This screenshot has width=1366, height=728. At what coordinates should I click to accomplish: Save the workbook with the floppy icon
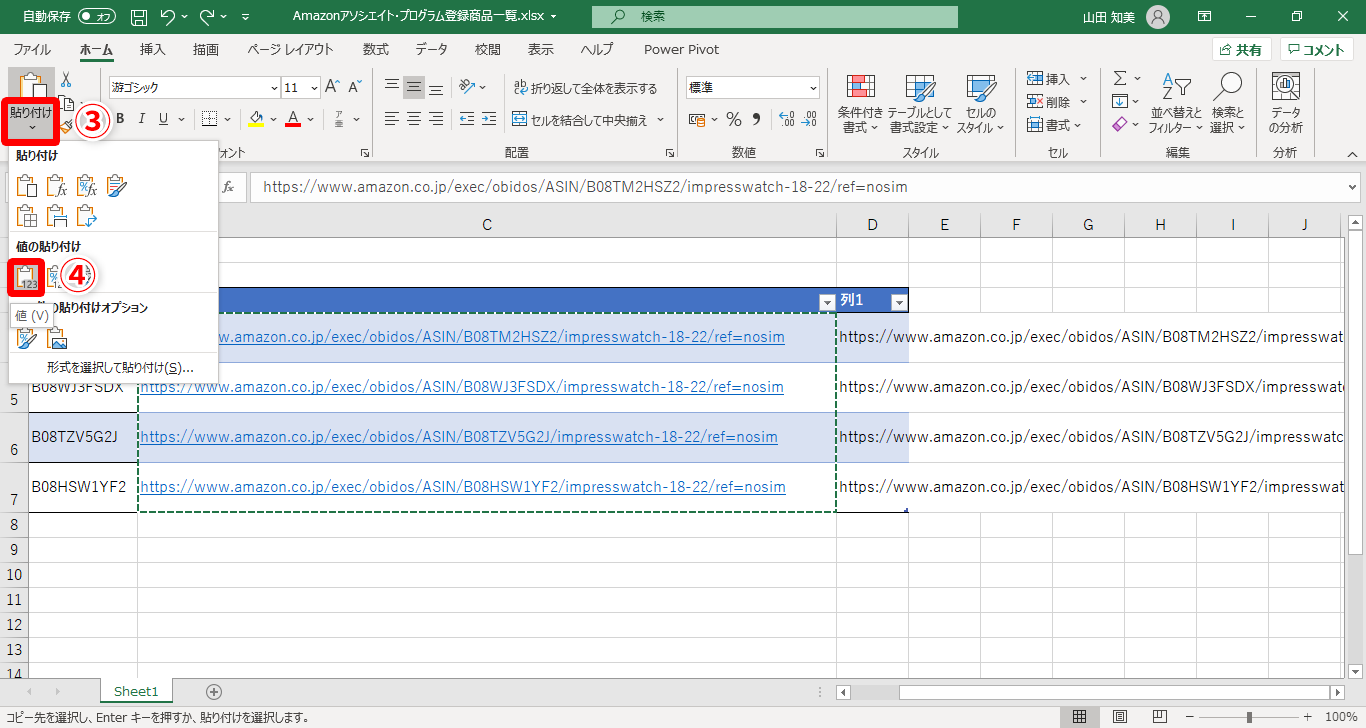[x=139, y=17]
